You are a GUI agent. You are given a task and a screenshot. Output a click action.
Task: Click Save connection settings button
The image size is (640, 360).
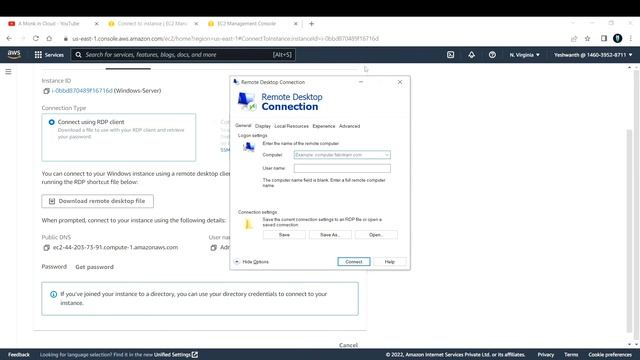(284, 235)
